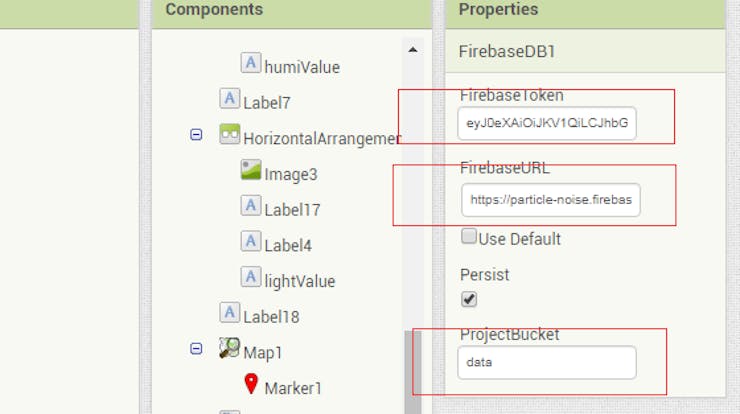Enable the Use Default checkbox
Image resolution: width=740 pixels, height=414 pixels.
point(469,236)
